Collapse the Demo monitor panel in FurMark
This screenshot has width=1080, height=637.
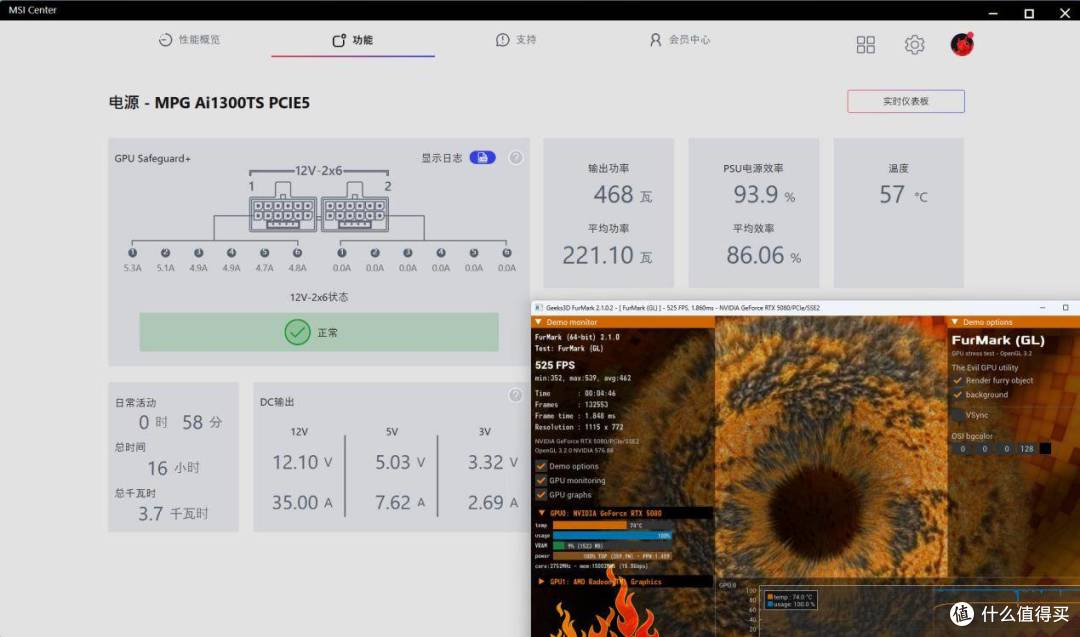click(x=539, y=322)
